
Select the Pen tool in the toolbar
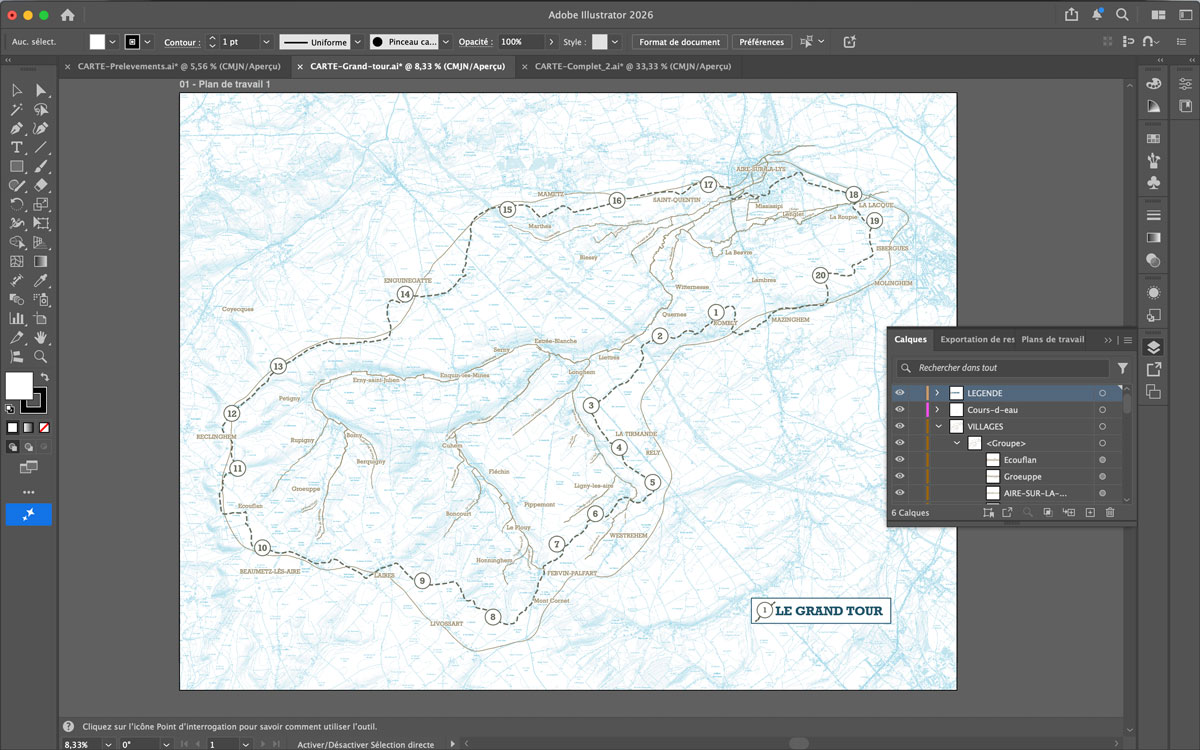[x=17, y=128]
